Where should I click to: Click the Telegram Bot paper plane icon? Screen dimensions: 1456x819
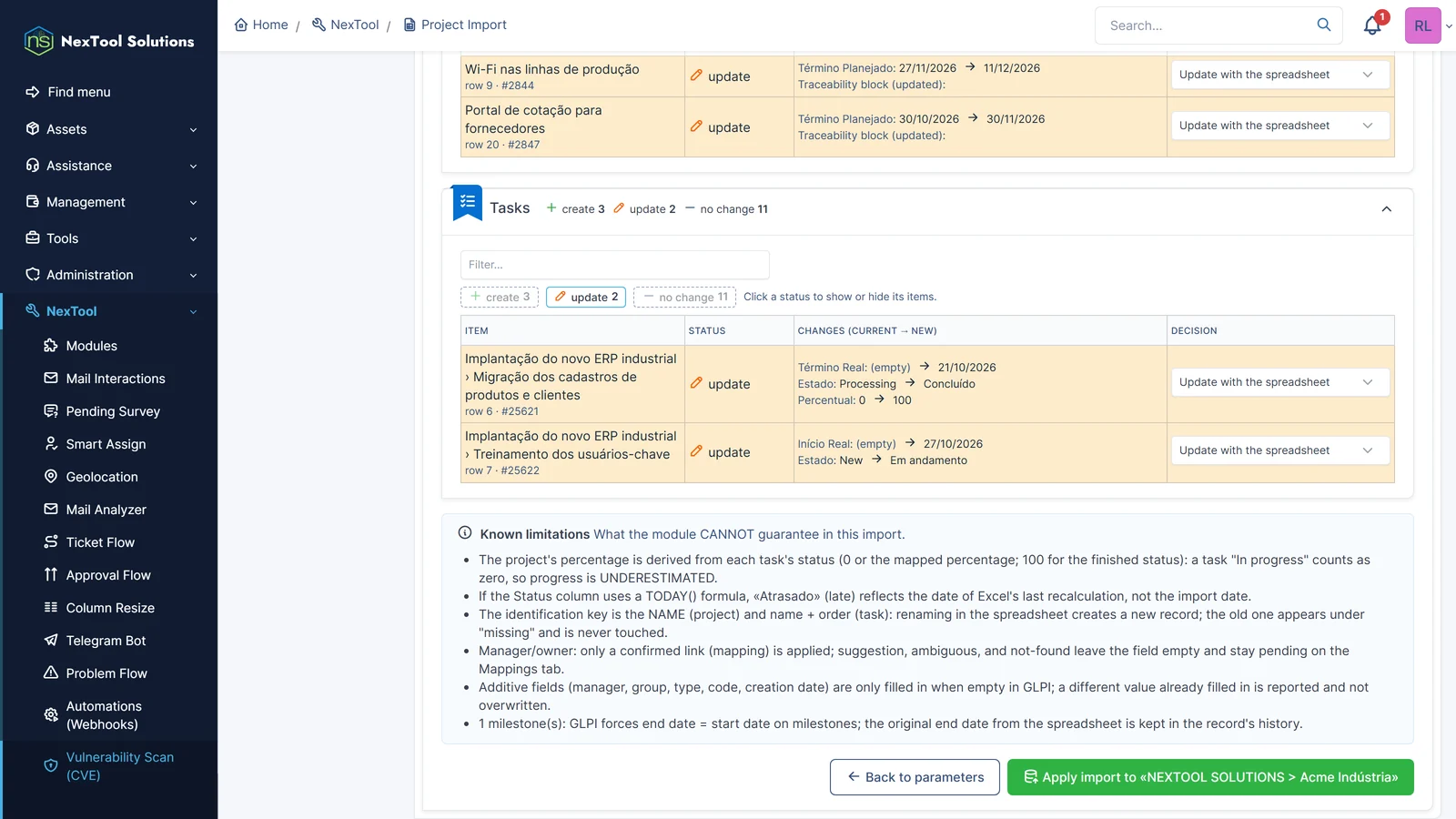[51, 641]
